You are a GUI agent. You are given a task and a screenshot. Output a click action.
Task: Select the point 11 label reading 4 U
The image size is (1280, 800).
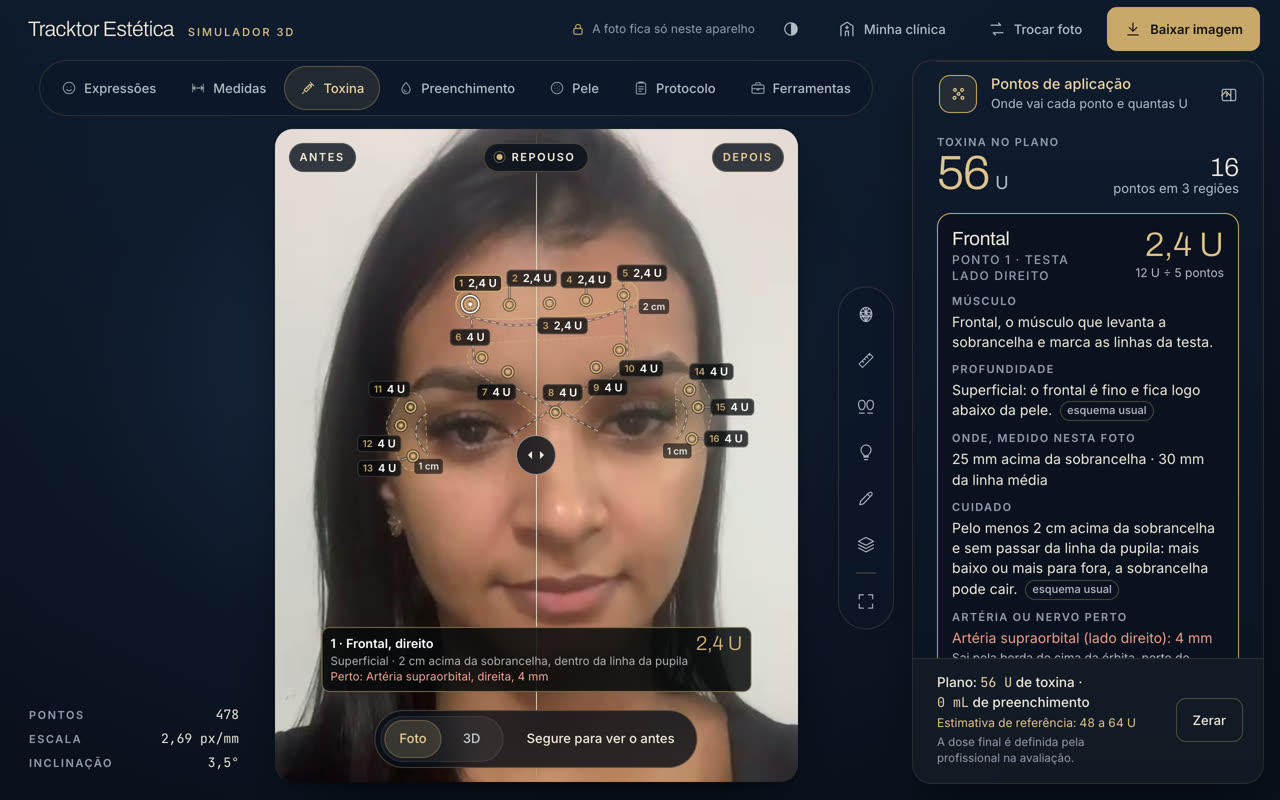[x=389, y=389]
